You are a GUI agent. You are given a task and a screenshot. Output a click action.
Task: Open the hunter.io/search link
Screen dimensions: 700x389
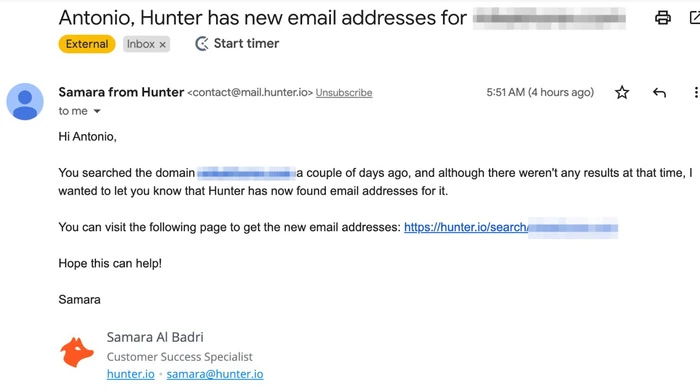[511, 227]
